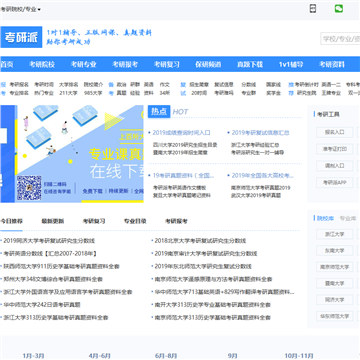
Task: Open 四川大学2019研究生招生目录 link
Action: coord(185,145)
